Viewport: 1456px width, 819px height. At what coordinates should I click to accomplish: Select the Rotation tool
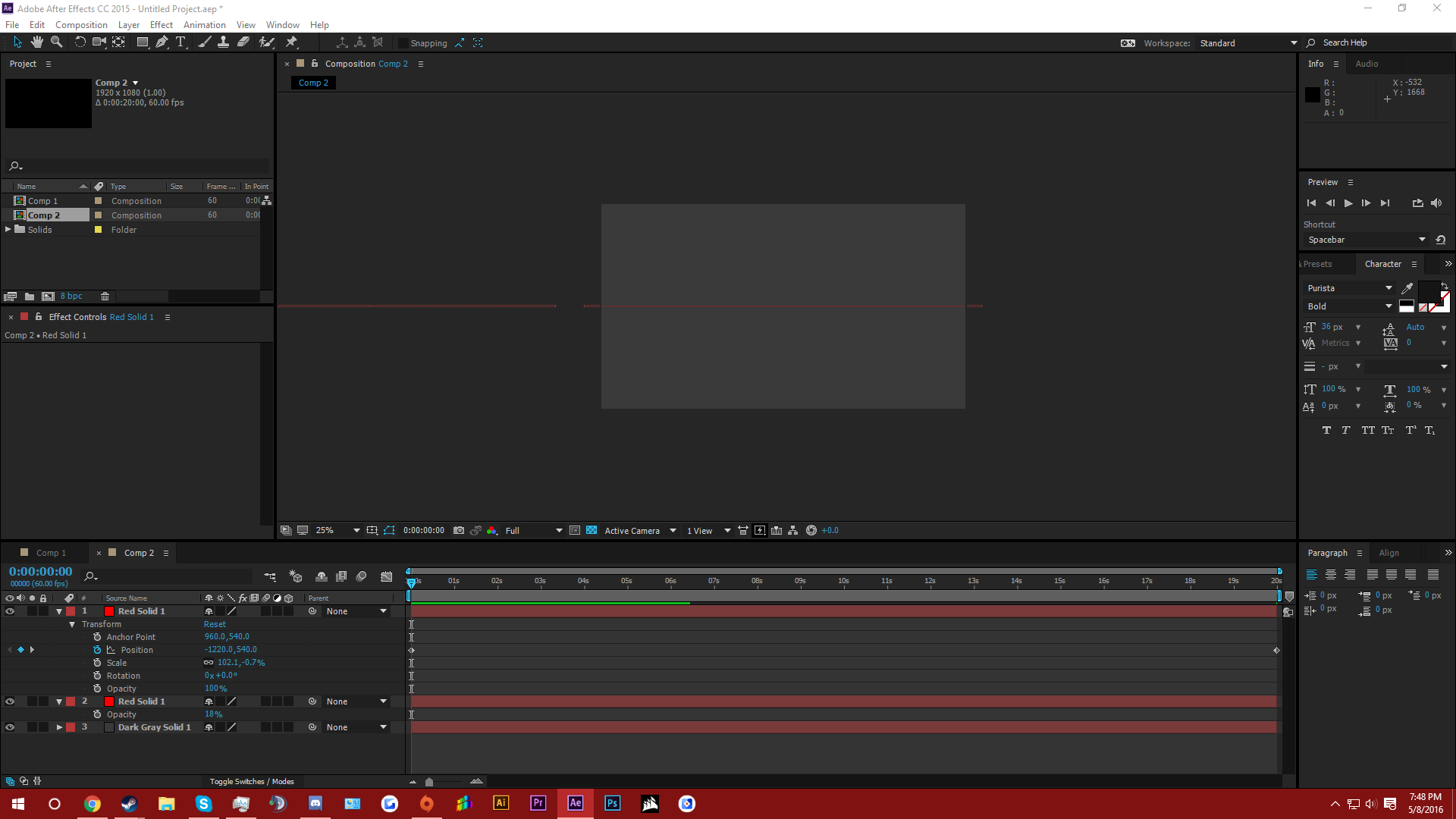(80, 42)
